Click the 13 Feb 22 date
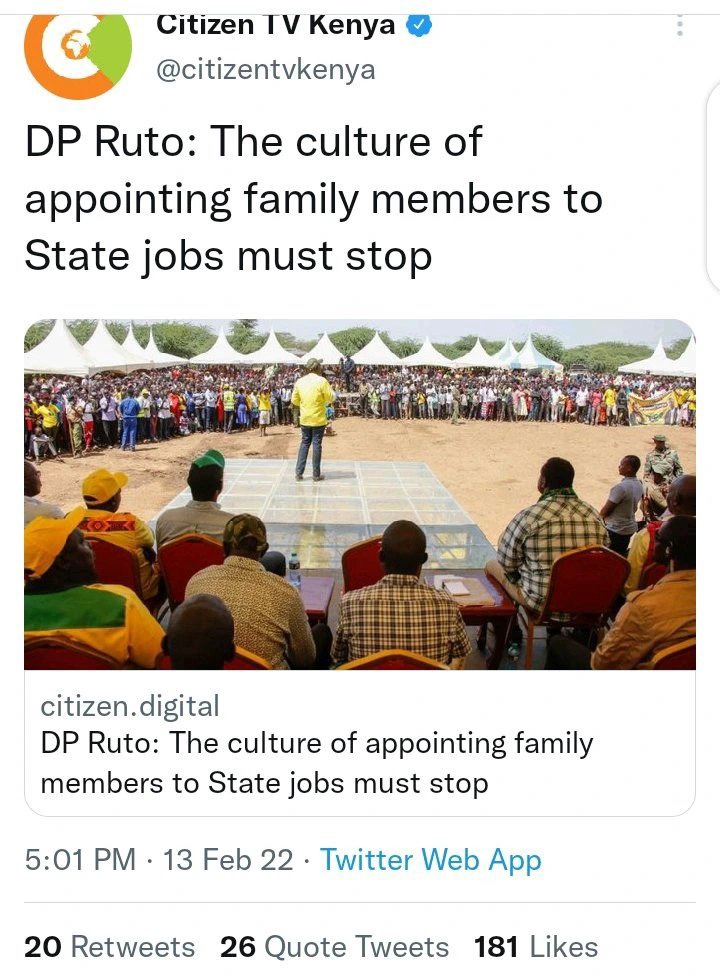This screenshot has height=980, width=720. pos(228,859)
